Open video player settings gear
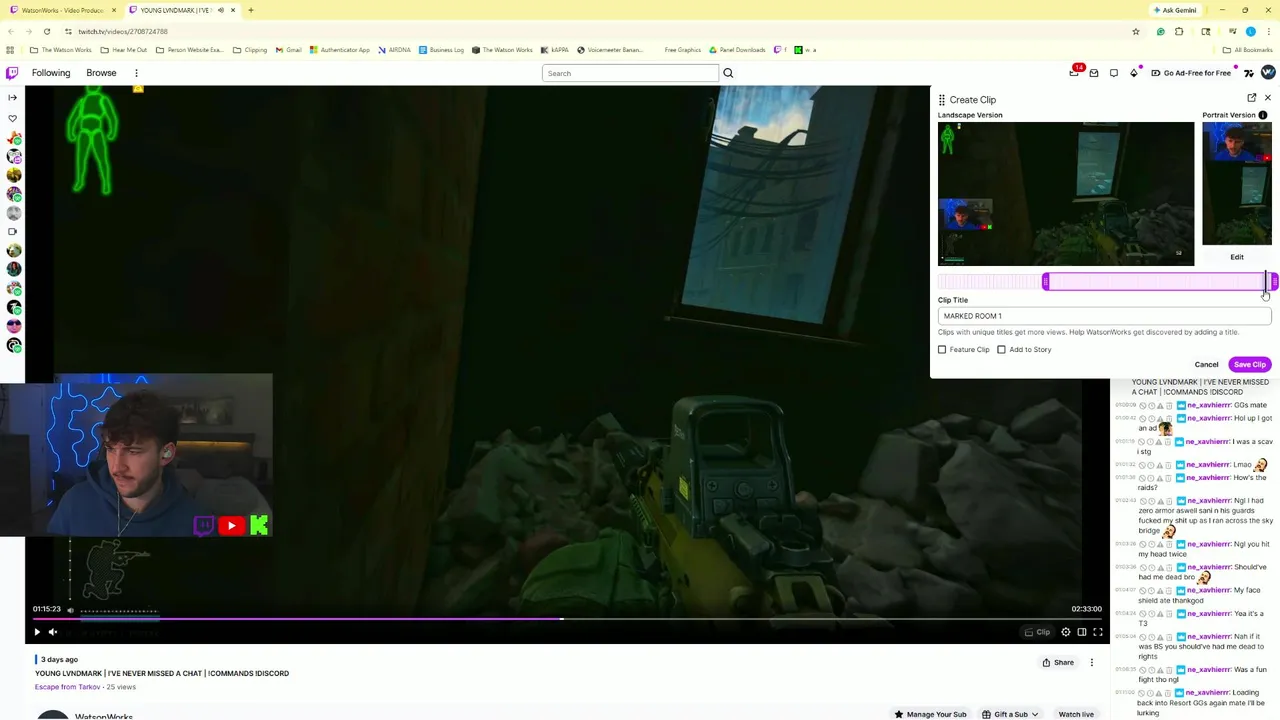The height and width of the screenshot is (720, 1280). pyautogui.click(x=1066, y=632)
